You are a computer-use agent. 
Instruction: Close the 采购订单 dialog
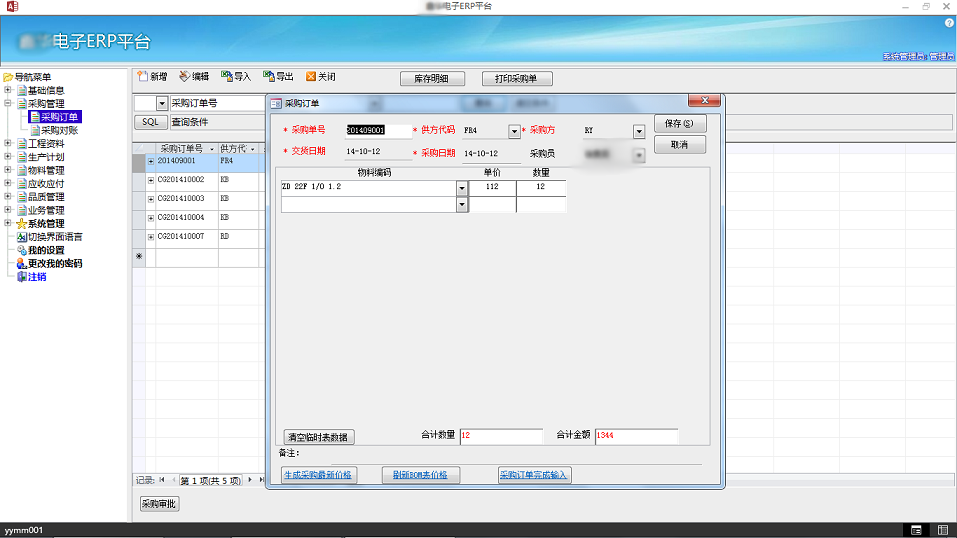click(704, 100)
